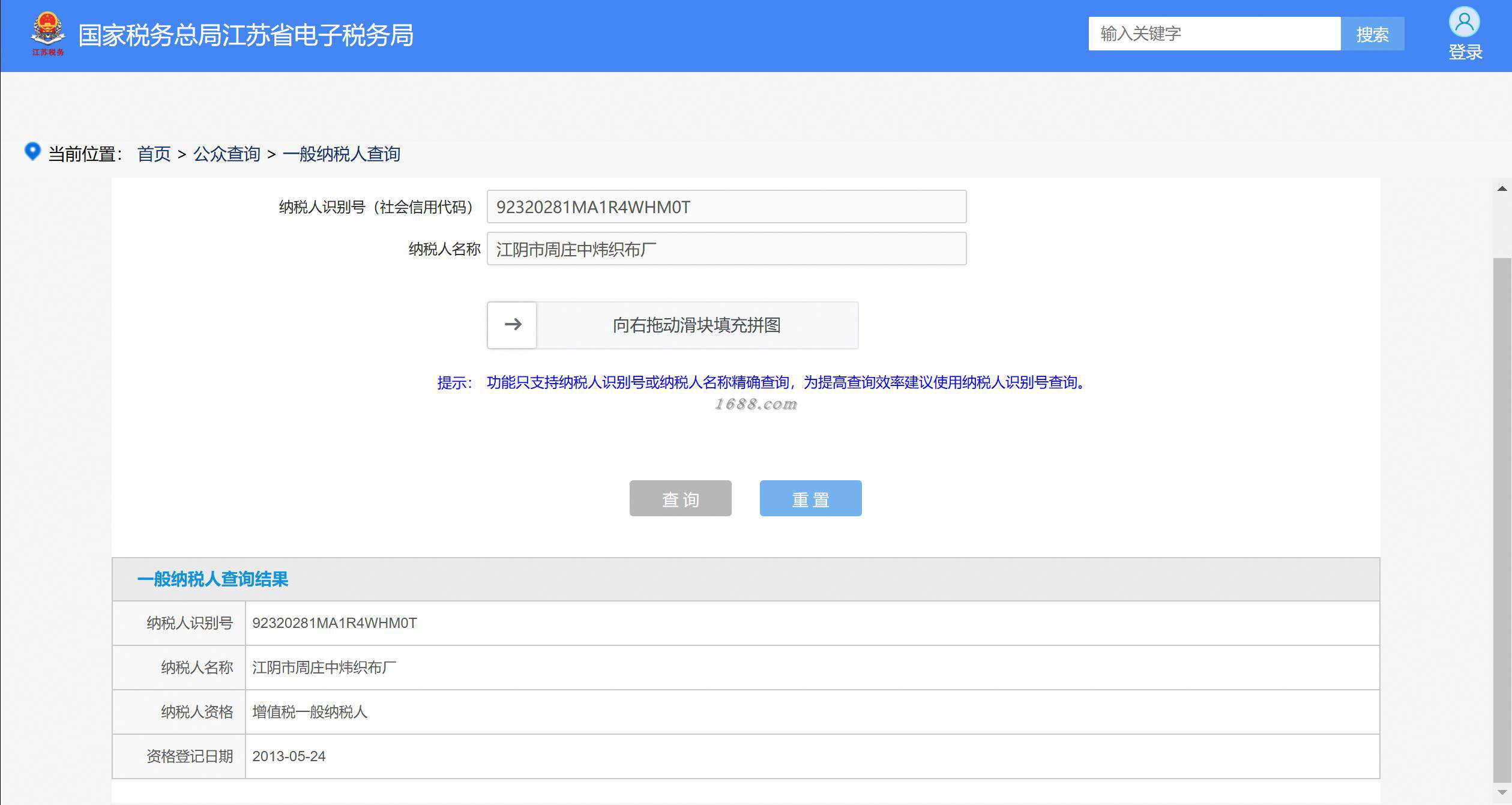1512x805 pixels.
Task: Click the scrollbar up arrow
Action: [1502, 188]
